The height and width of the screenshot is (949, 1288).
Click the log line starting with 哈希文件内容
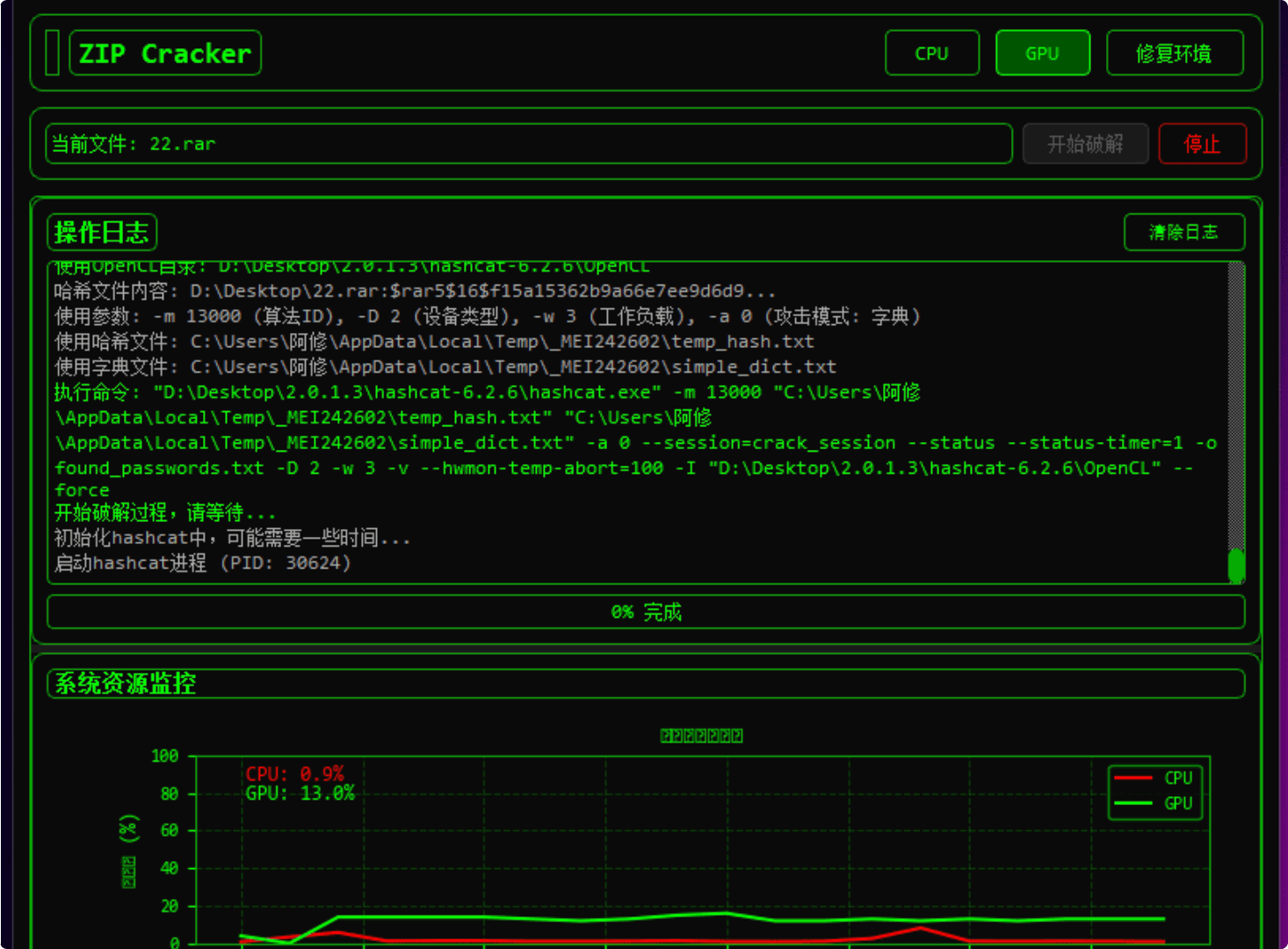pos(415,291)
